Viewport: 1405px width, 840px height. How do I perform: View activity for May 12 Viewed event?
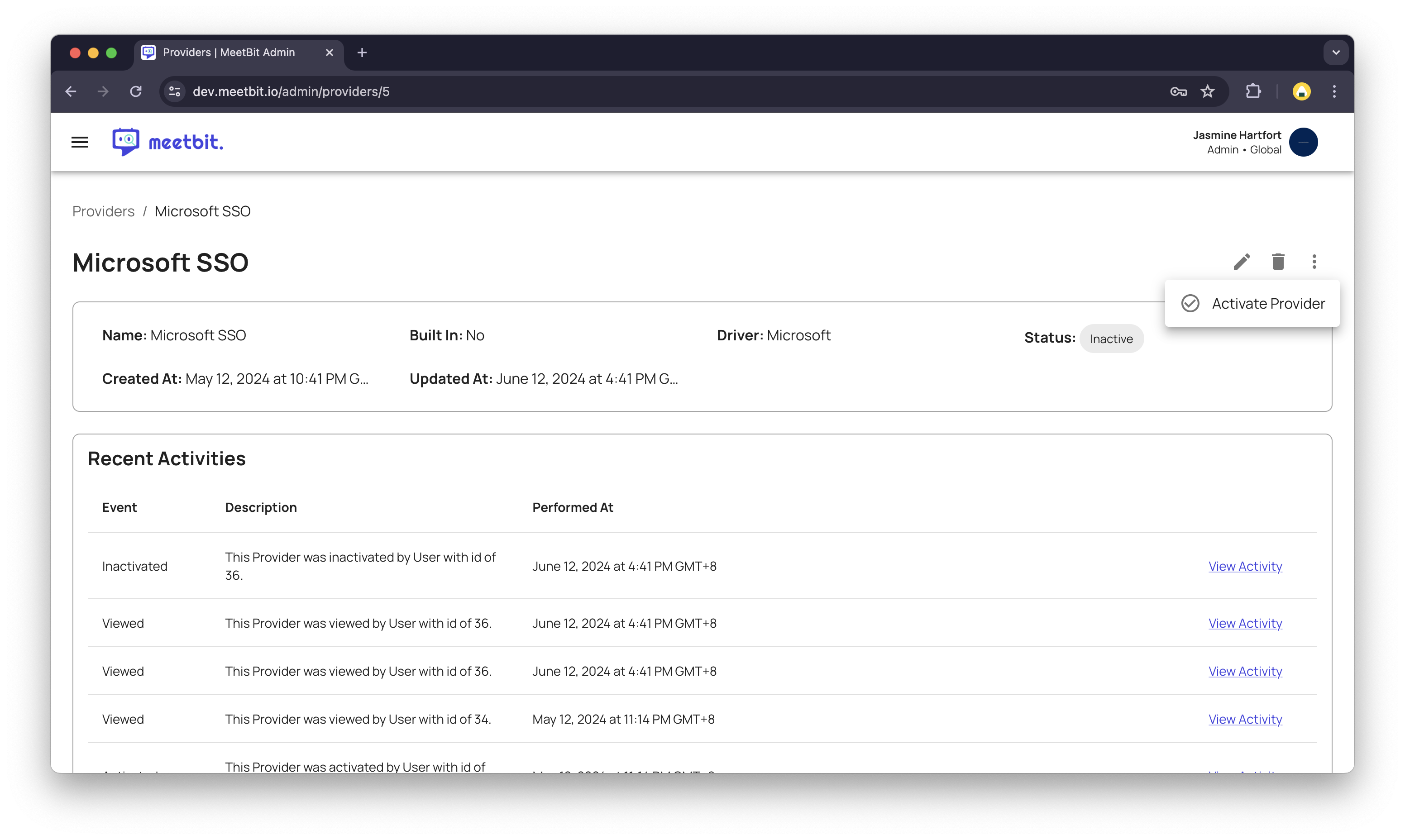(1245, 719)
